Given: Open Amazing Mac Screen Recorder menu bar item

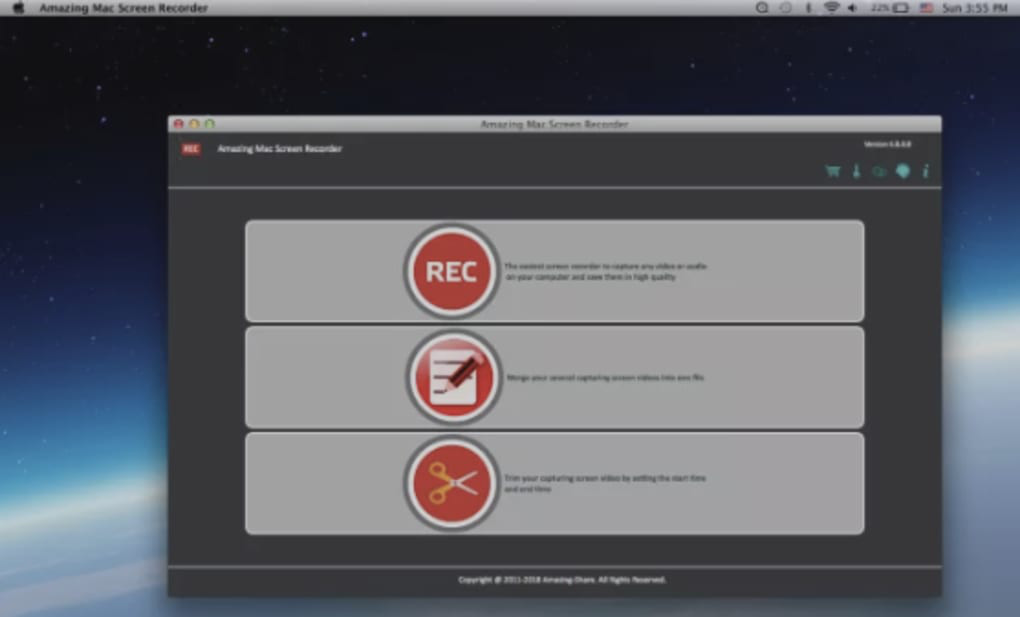Looking at the screenshot, I should [124, 8].
